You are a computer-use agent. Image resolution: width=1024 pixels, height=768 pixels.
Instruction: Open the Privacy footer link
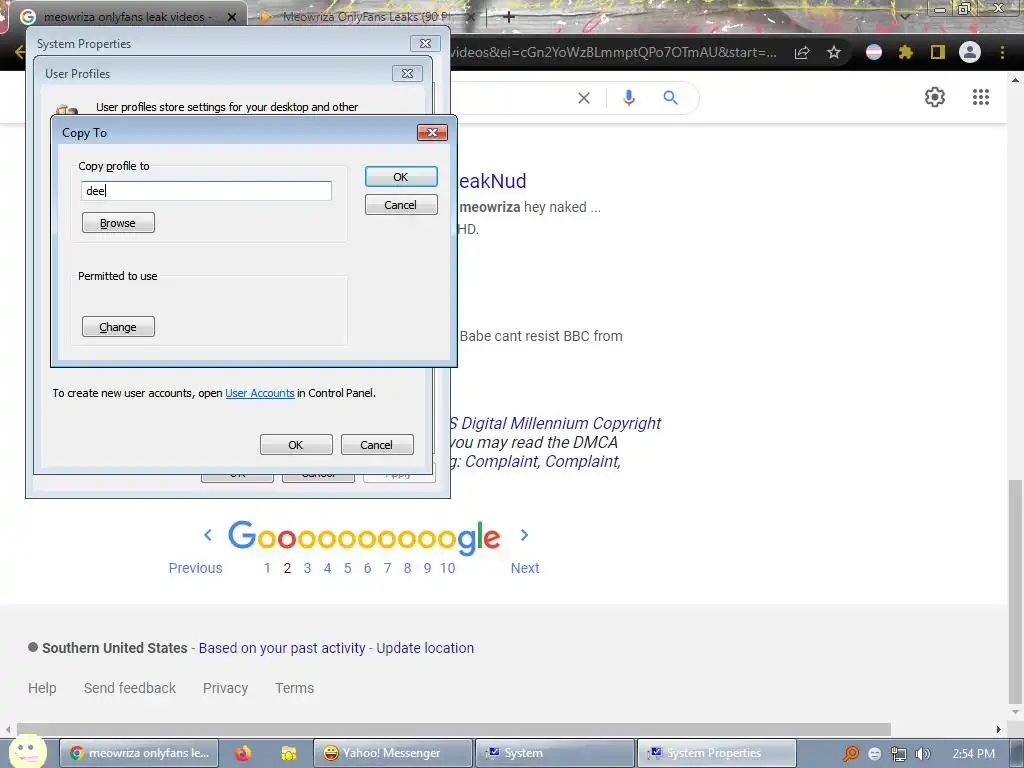pyautogui.click(x=225, y=688)
